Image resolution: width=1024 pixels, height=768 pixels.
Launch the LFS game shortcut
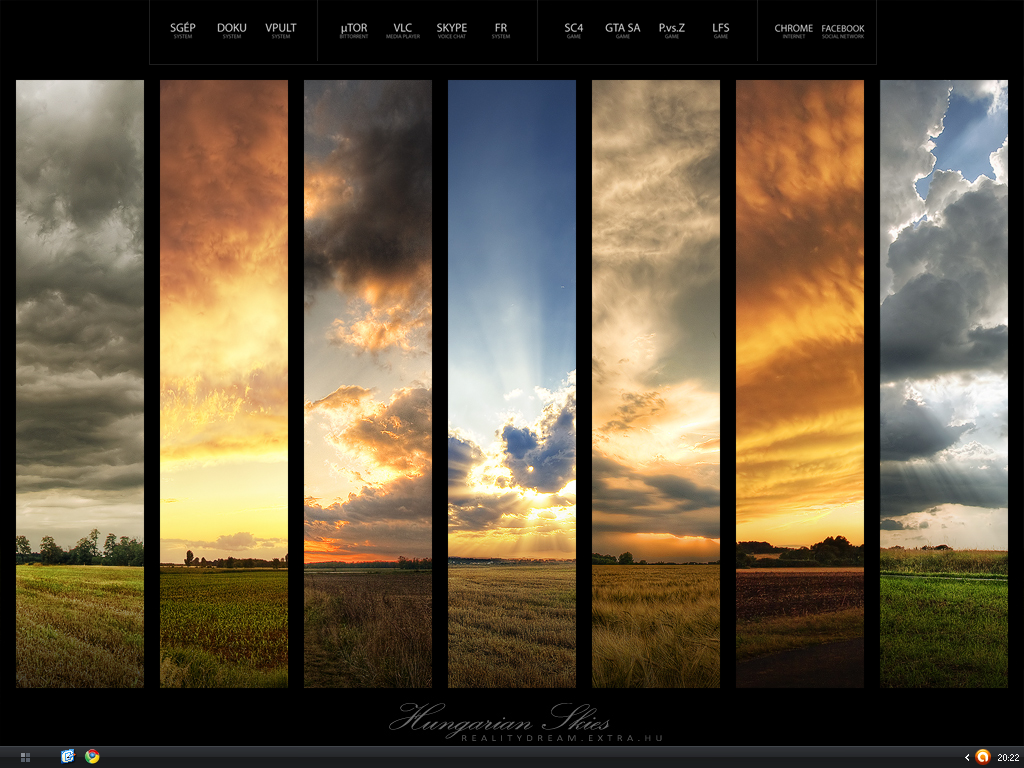(x=721, y=31)
